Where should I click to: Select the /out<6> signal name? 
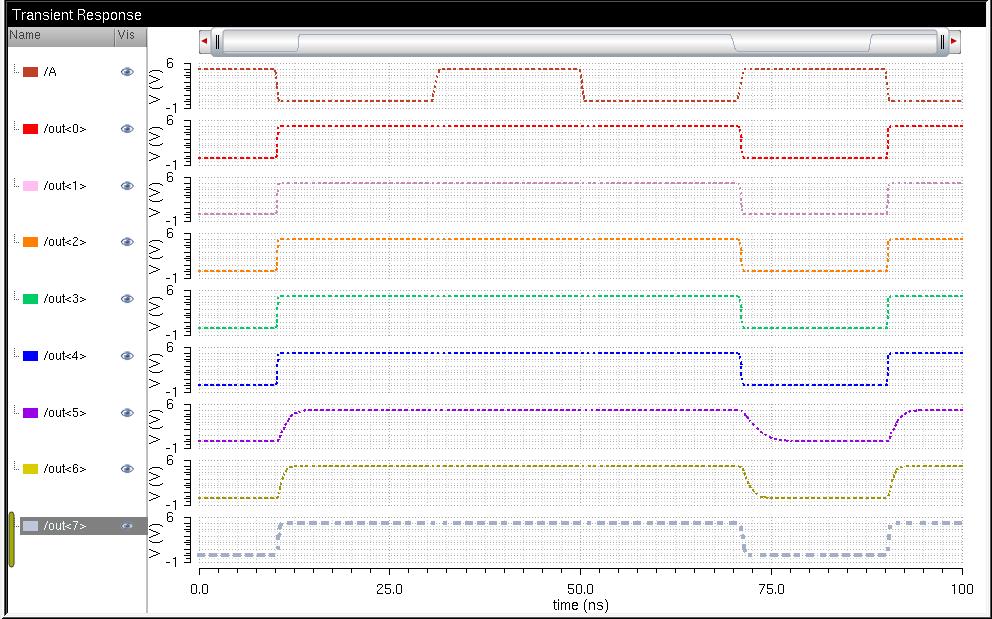pos(65,469)
